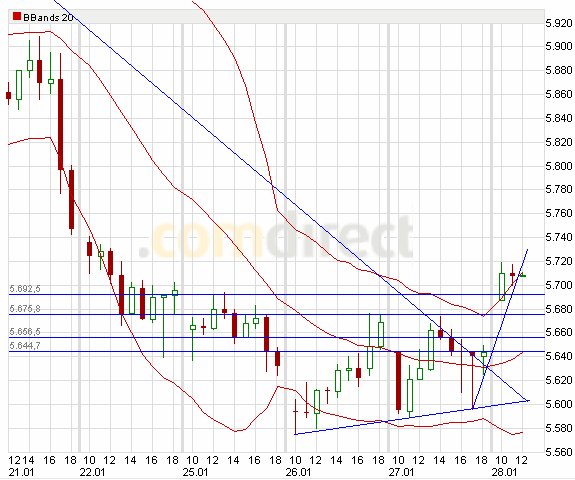Click the 27.01 date label

[x=401, y=472]
